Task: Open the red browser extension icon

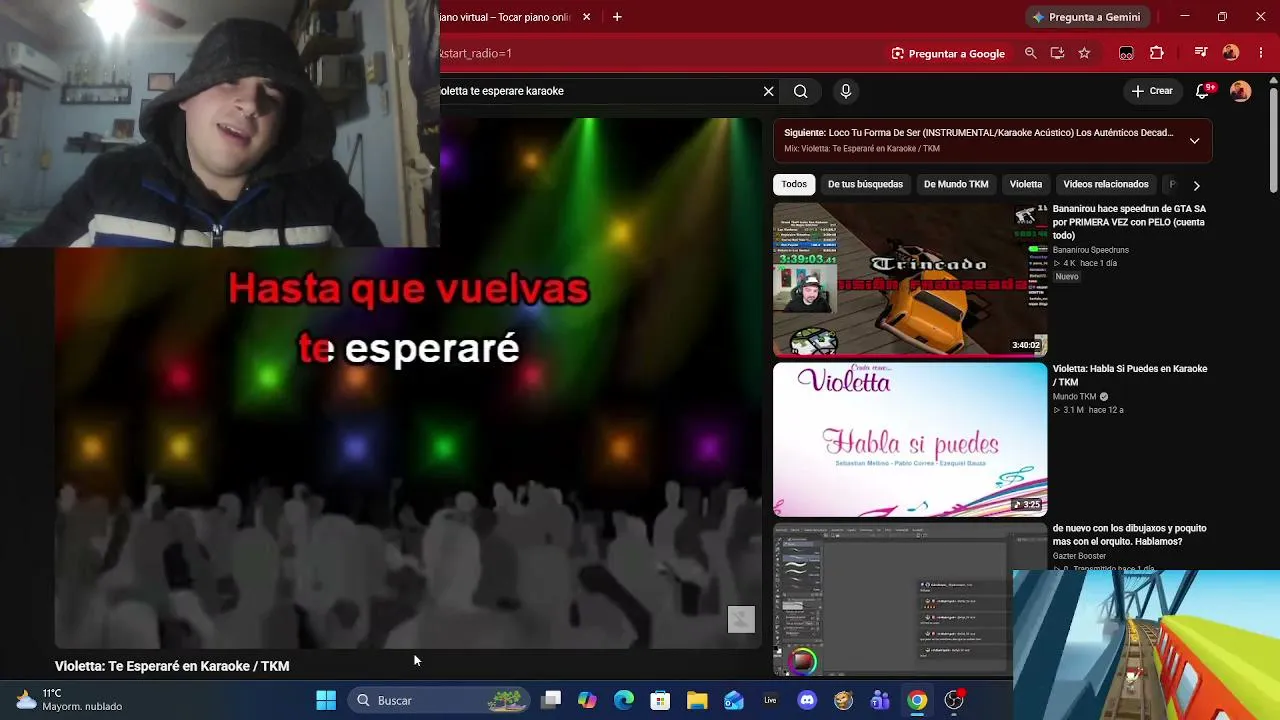Action: click(1126, 53)
